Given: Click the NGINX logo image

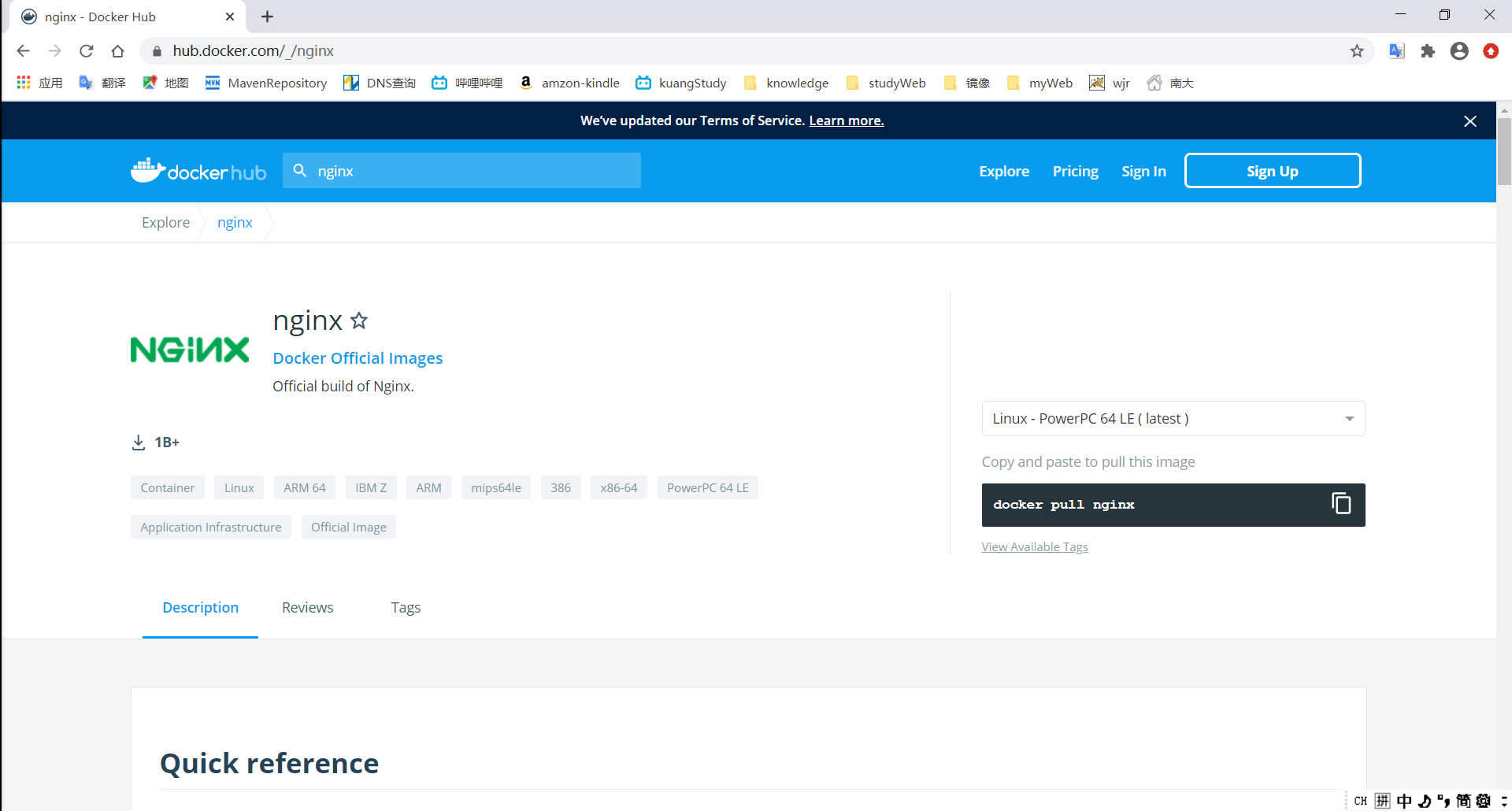Looking at the screenshot, I should pos(190,350).
